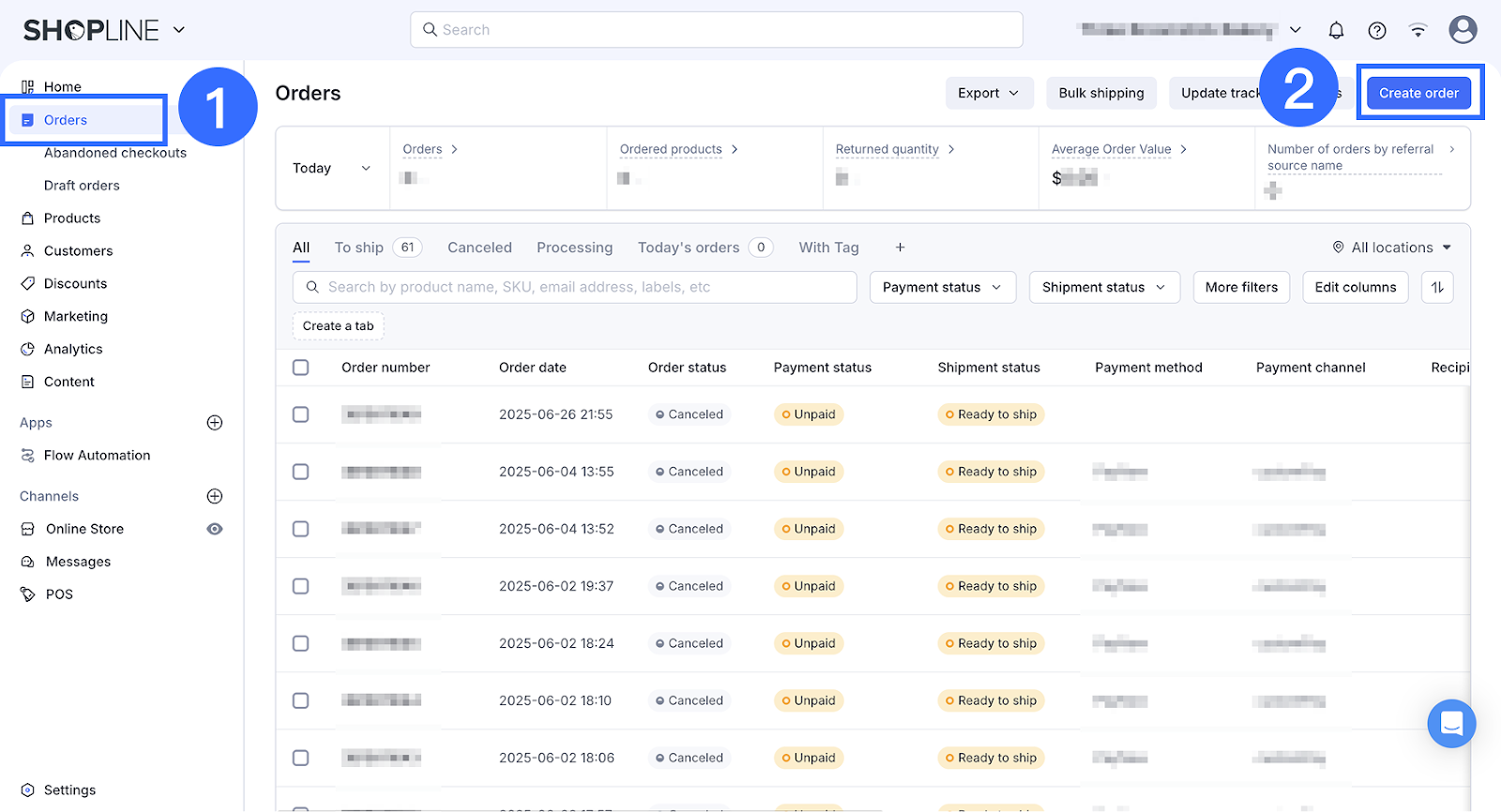This screenshot has width=1501, height=812.
Task: Open Products in the sidebar
Action: tap(72, 218)
